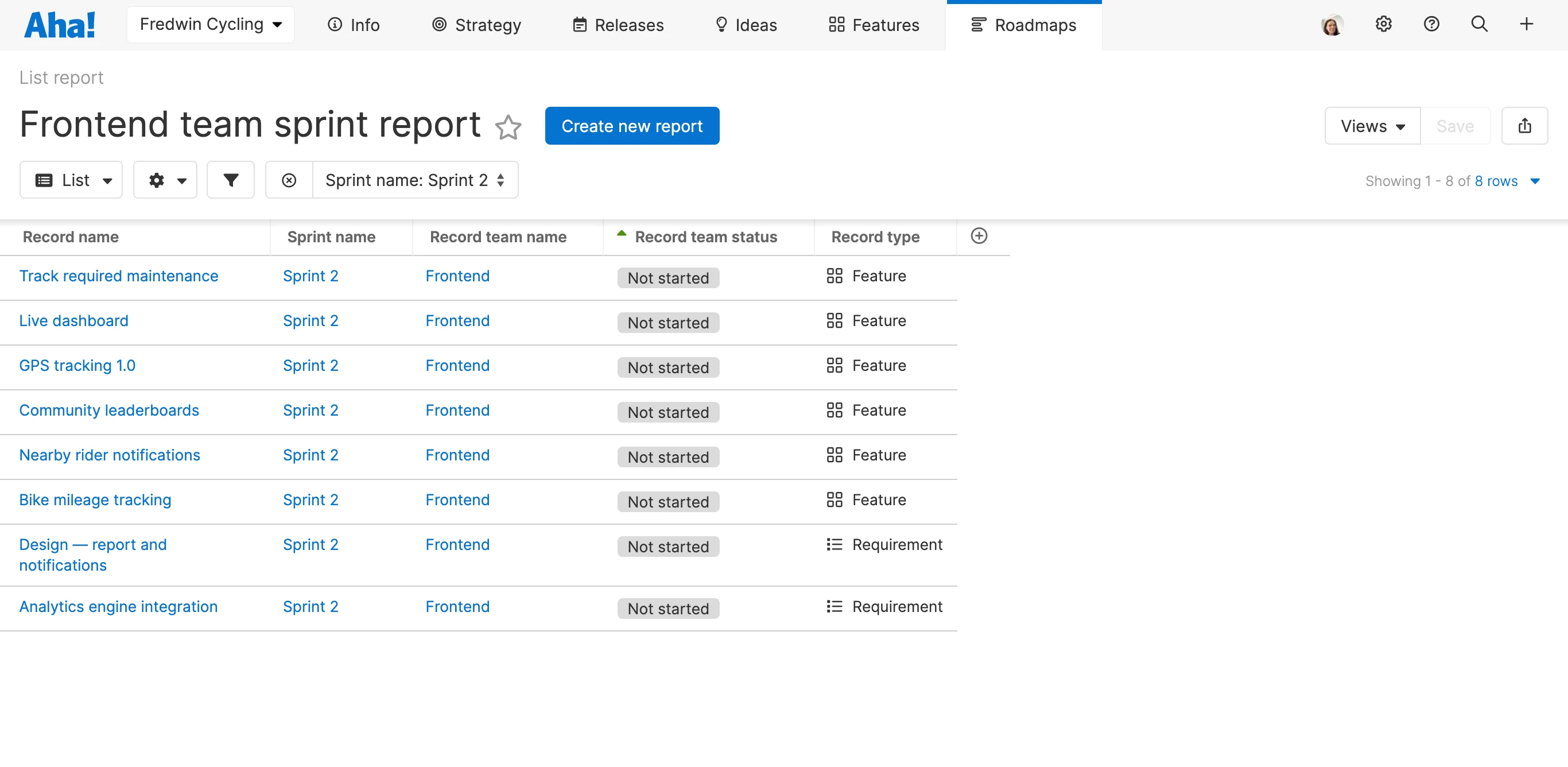Star the Frontend team sprint report as favorite
1568x767 pixels.
point(508,127)
